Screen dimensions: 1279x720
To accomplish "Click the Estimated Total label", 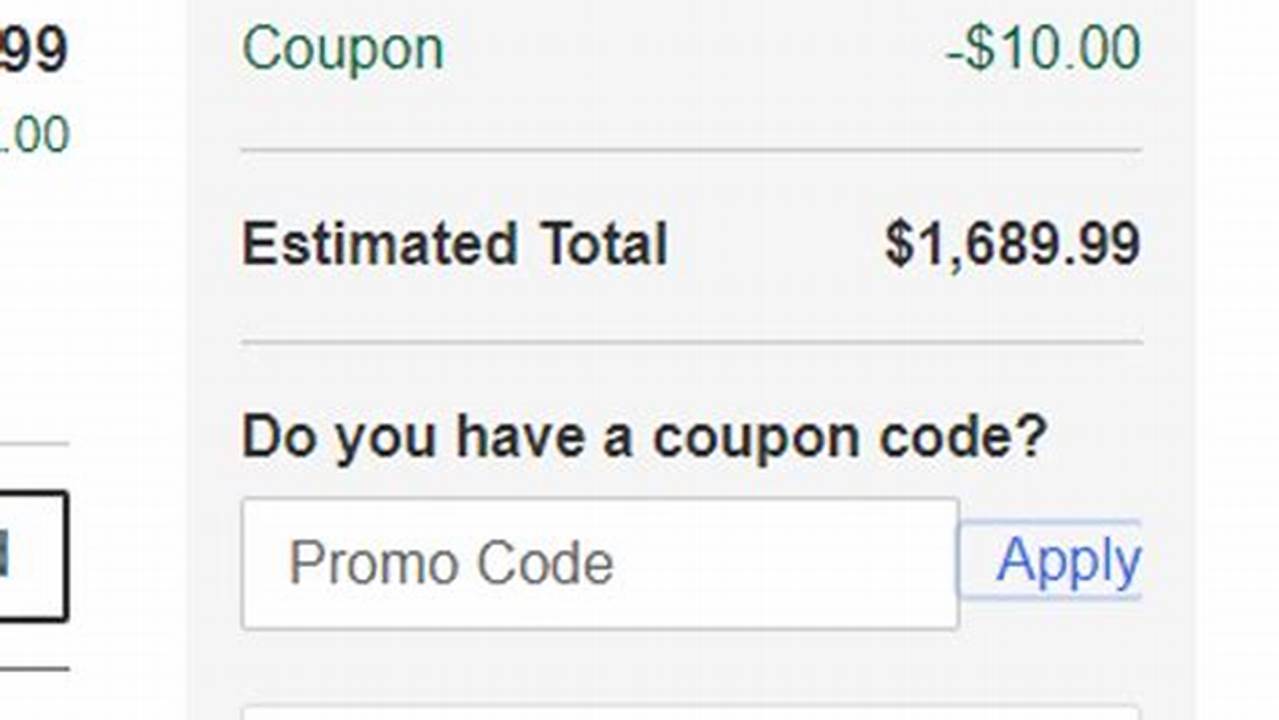I will [x=455, y=242].
